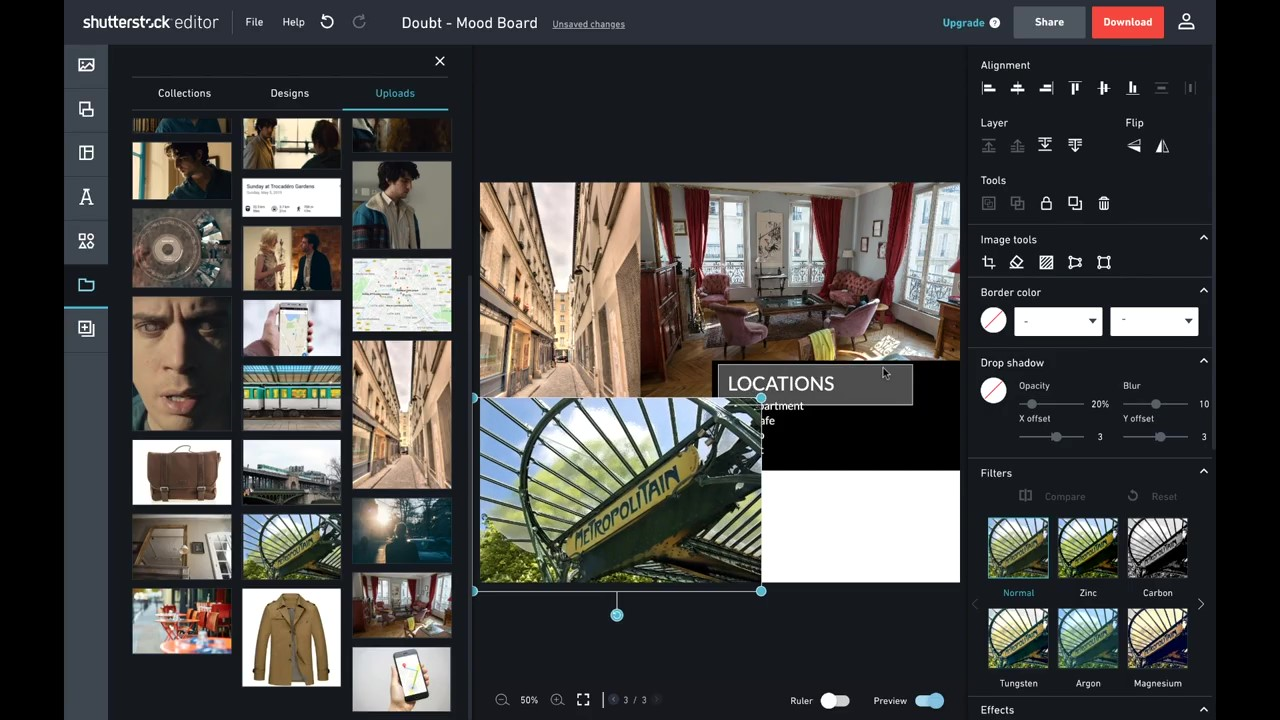The image size is (1280, 720).
Task: Collapse the Drop shadow section
Action: 1203,362
